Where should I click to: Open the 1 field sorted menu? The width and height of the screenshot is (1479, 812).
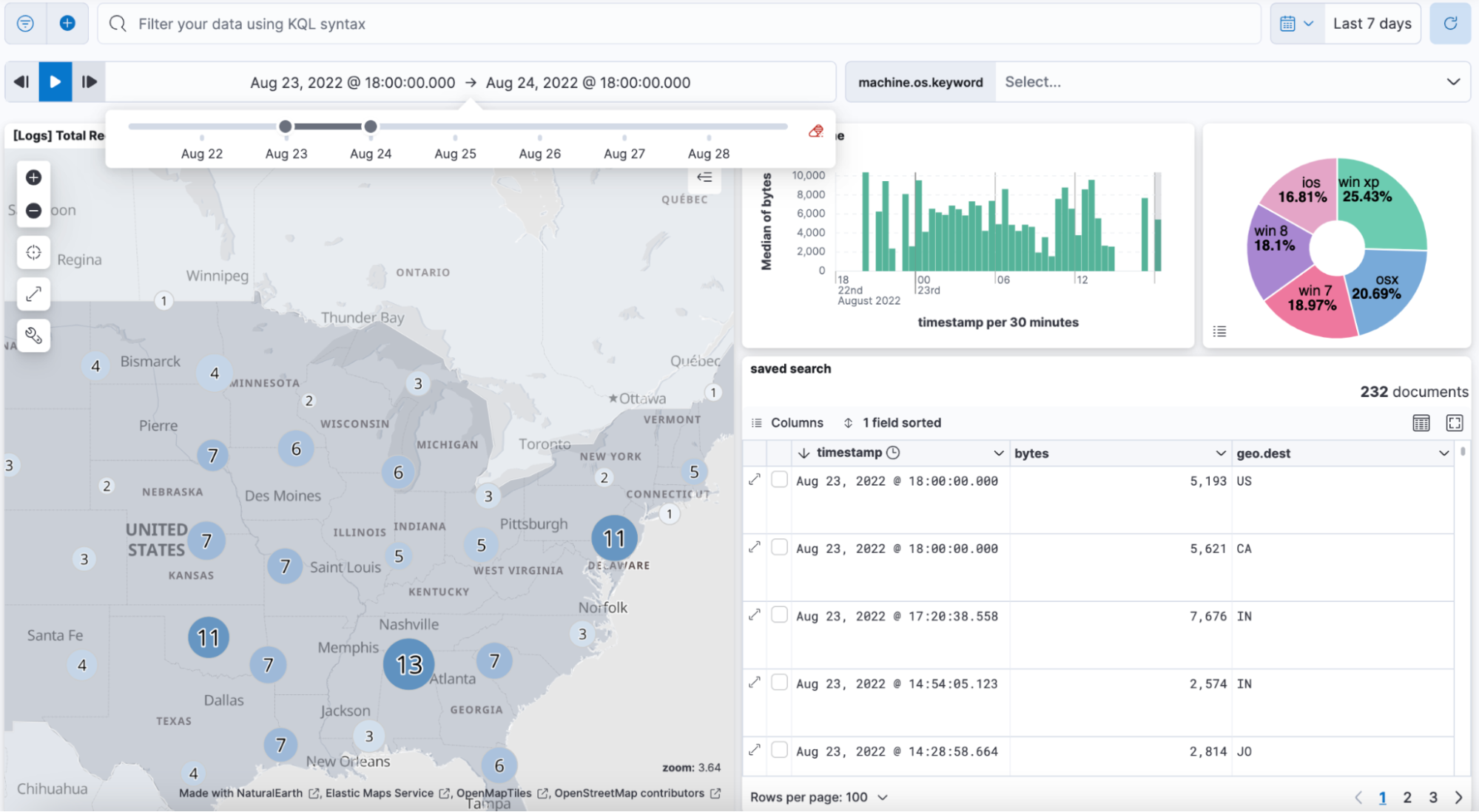892,423
